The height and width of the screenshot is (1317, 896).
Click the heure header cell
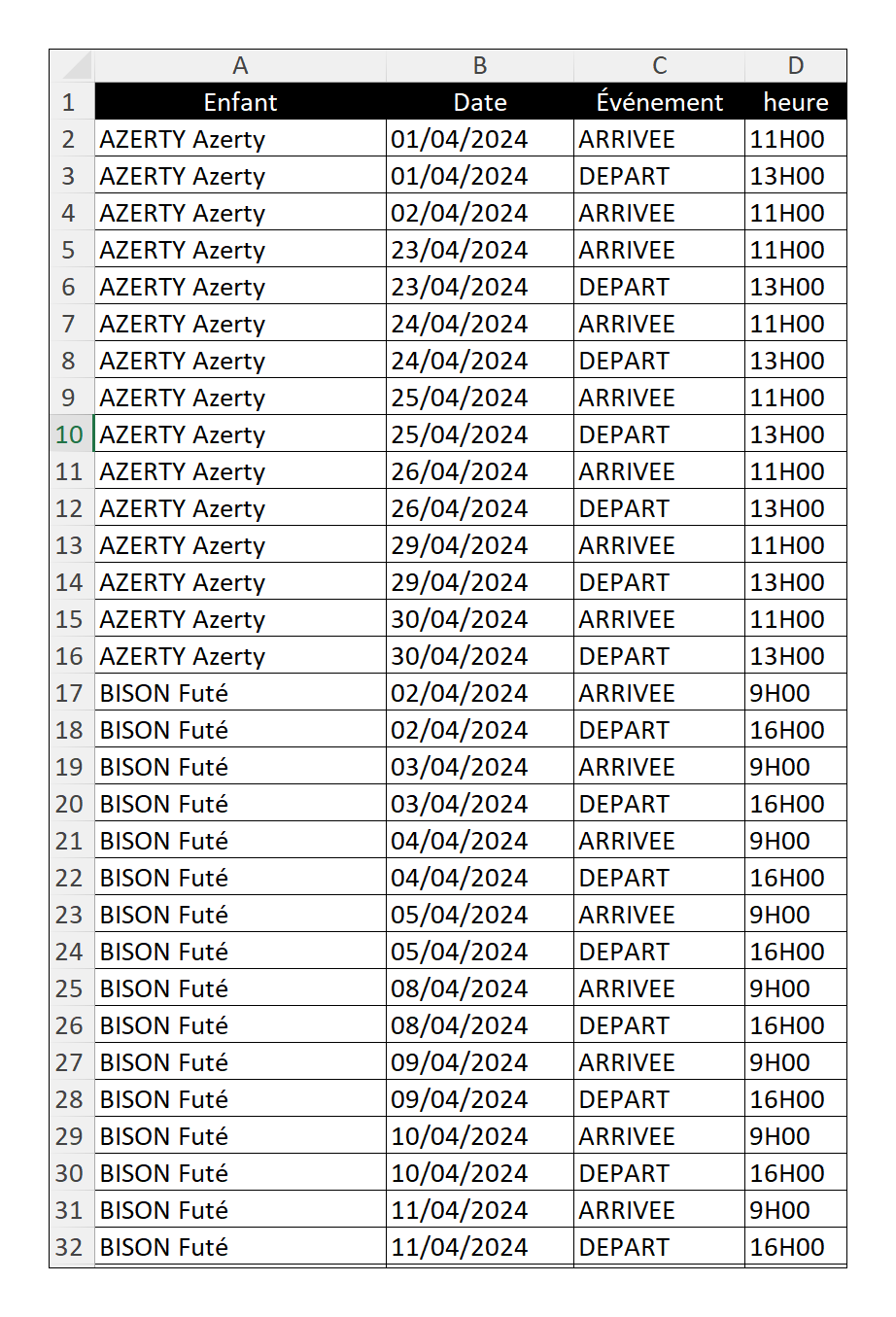(796, 102)
